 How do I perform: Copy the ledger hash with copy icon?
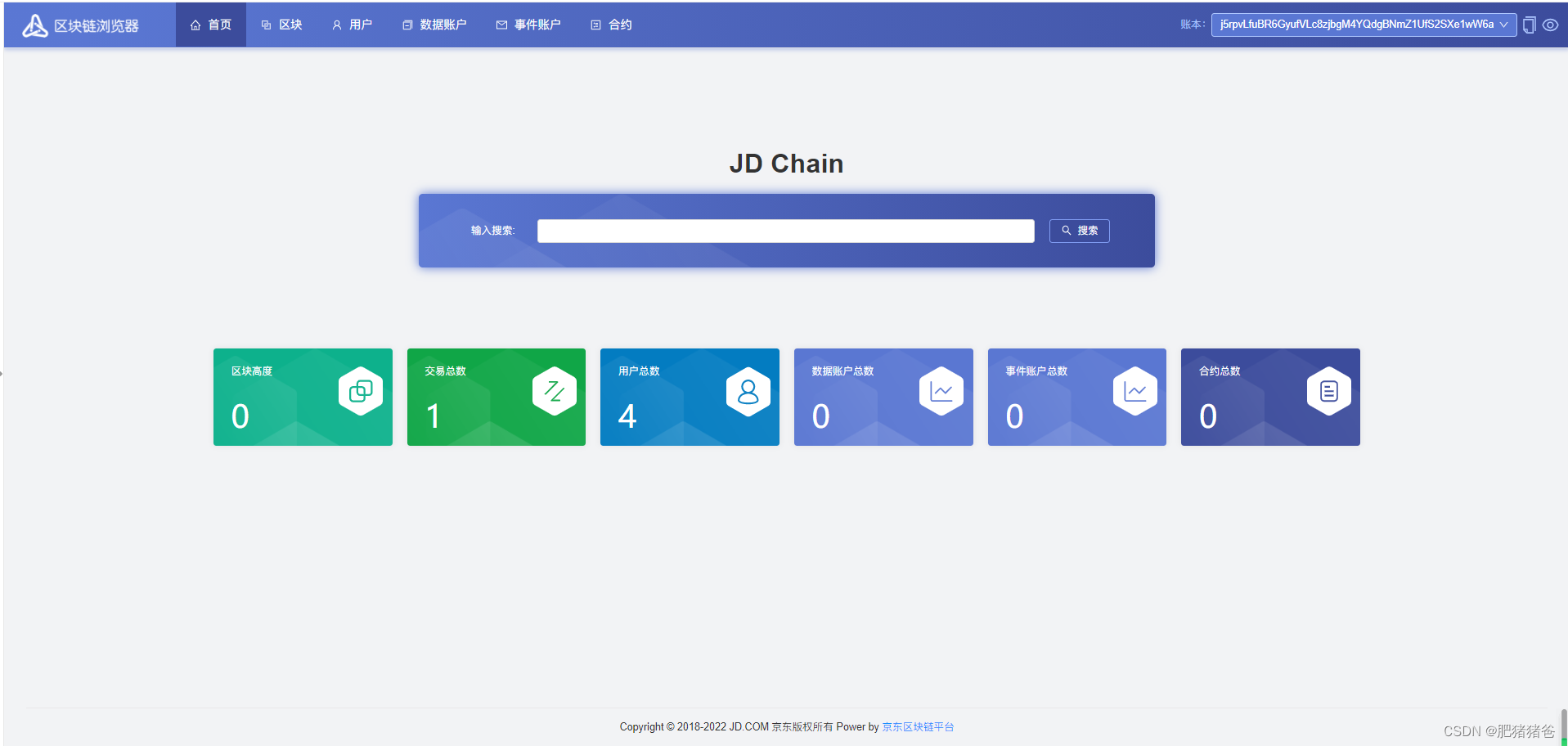click(1529, 25)
